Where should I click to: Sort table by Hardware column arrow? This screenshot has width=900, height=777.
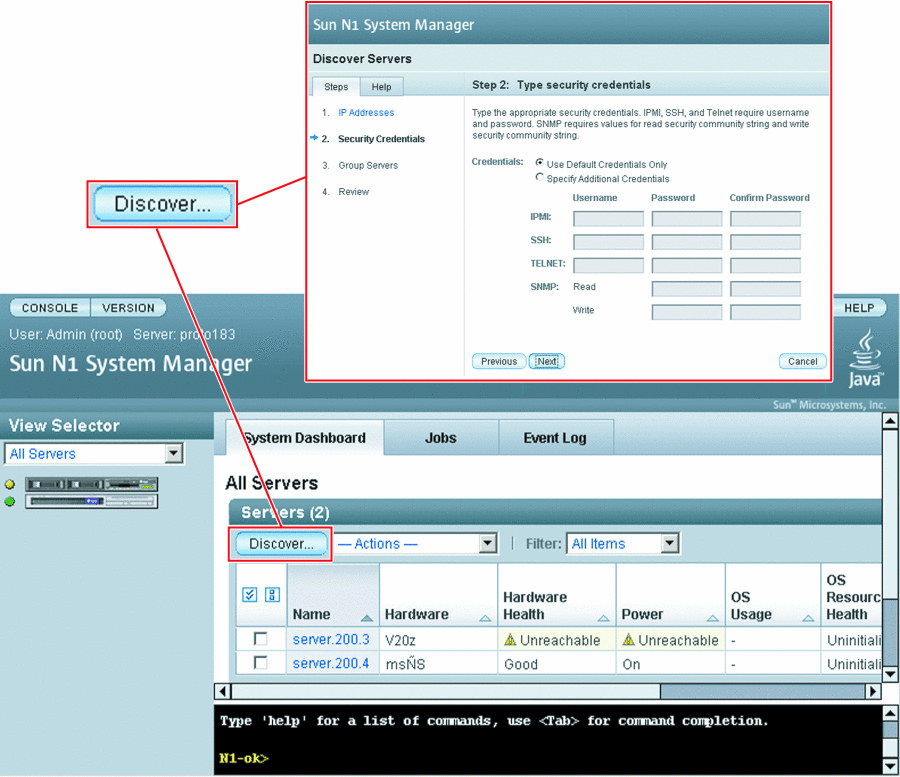(485, 618)
